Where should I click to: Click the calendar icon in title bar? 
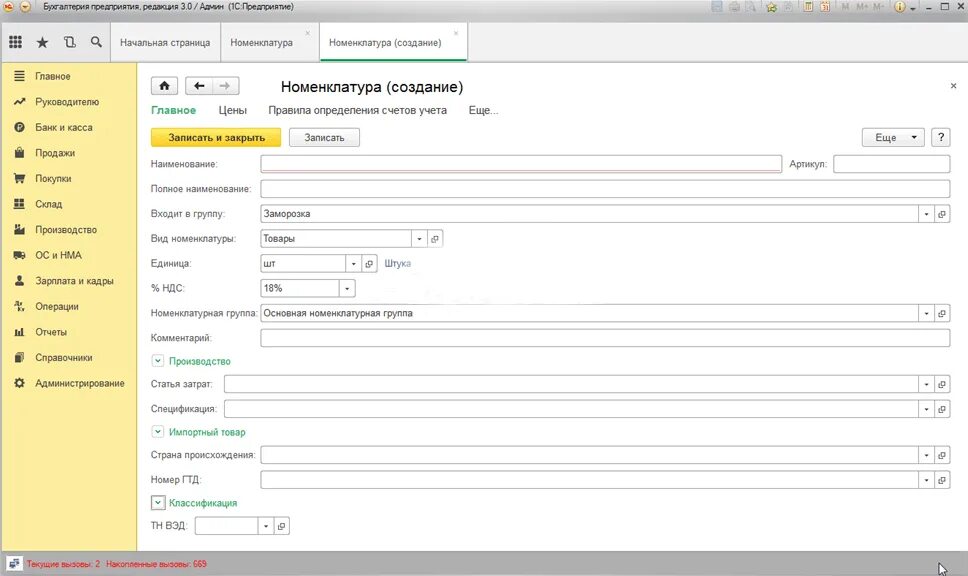click(x=825, y=7)
